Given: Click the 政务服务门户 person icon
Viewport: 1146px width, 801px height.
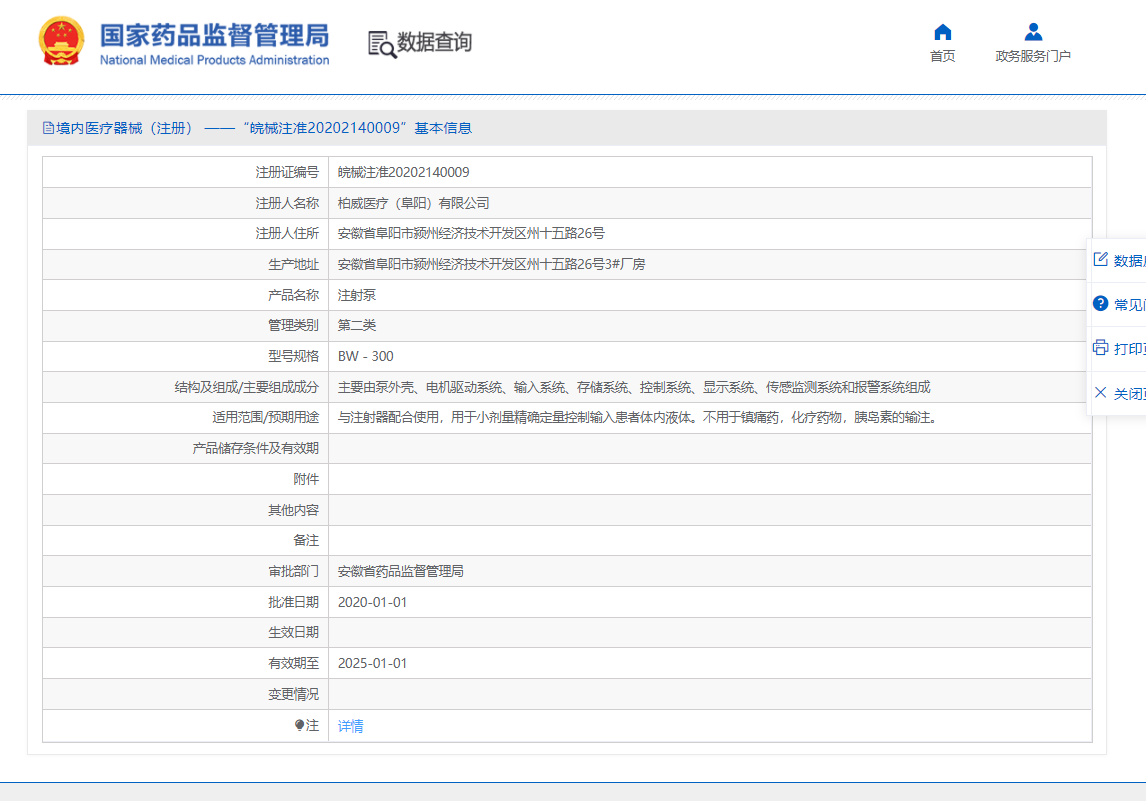Looking at the screenshot, I should (x=1033, y=32).
